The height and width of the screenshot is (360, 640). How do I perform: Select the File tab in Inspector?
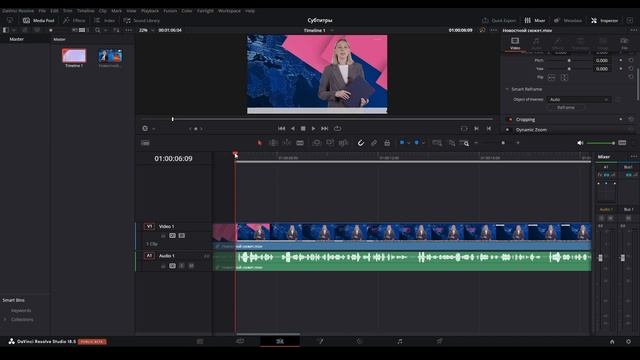pos(624,43)
